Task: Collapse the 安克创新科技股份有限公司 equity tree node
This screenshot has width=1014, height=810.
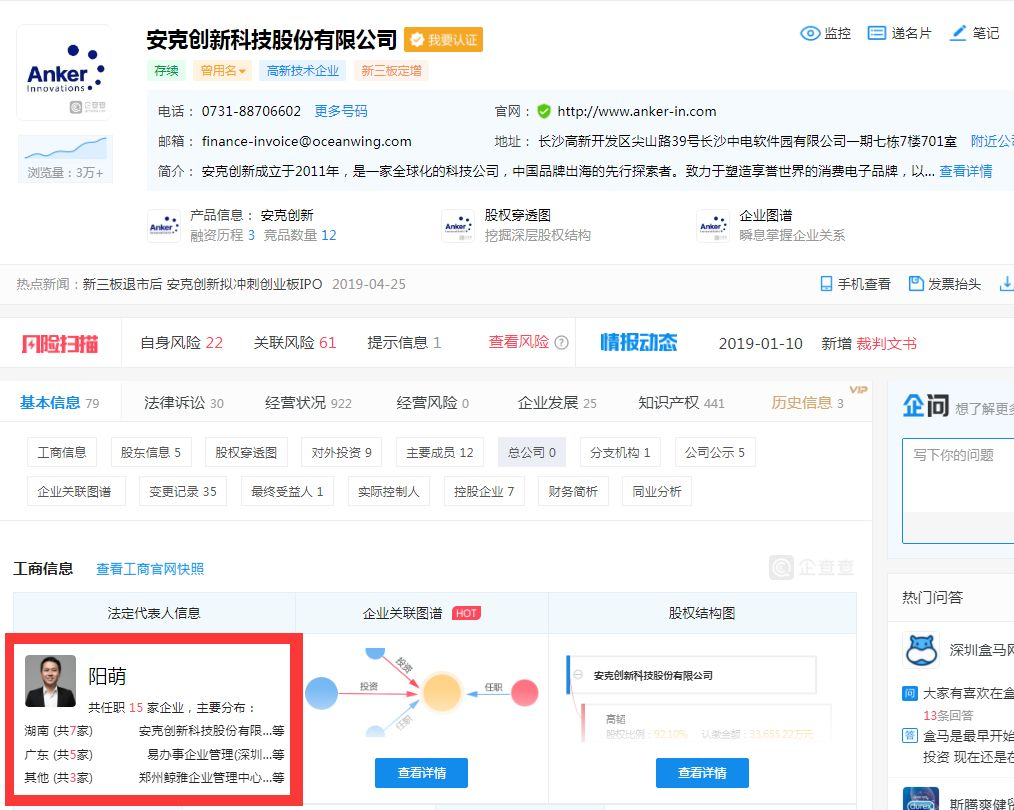Action: [x=578, y=675]
